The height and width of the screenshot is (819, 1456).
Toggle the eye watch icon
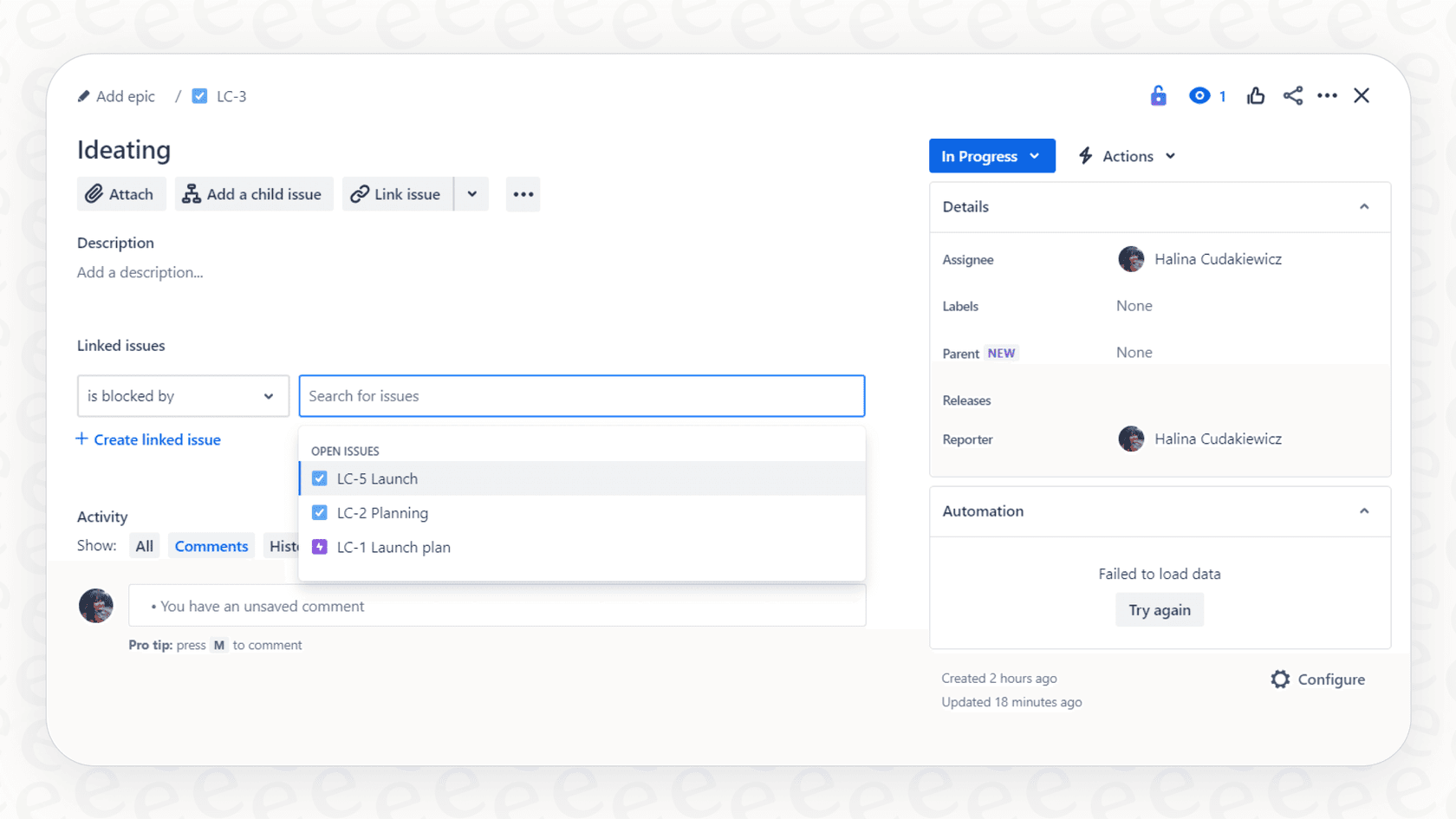coord(1199,95)
